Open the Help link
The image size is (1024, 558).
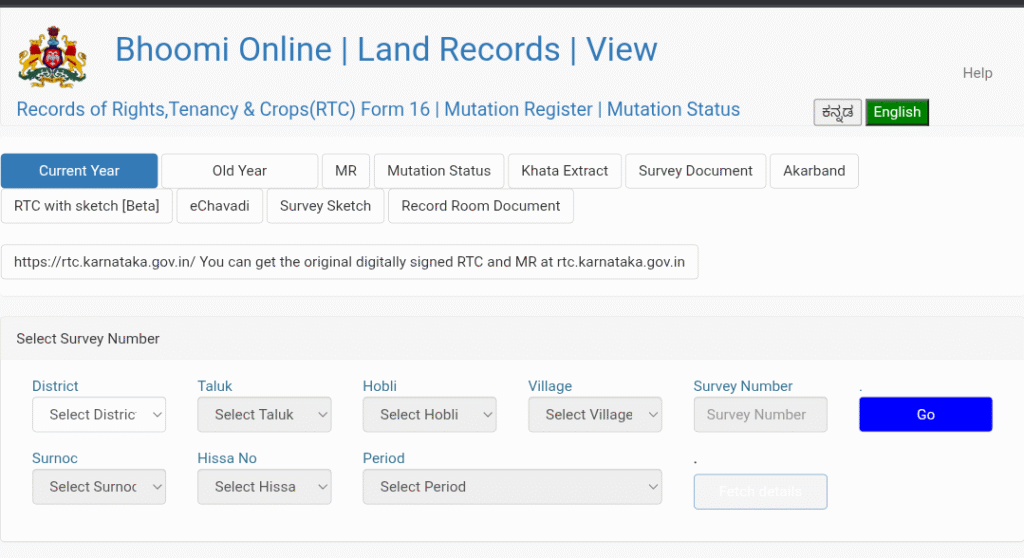[976, 73]
